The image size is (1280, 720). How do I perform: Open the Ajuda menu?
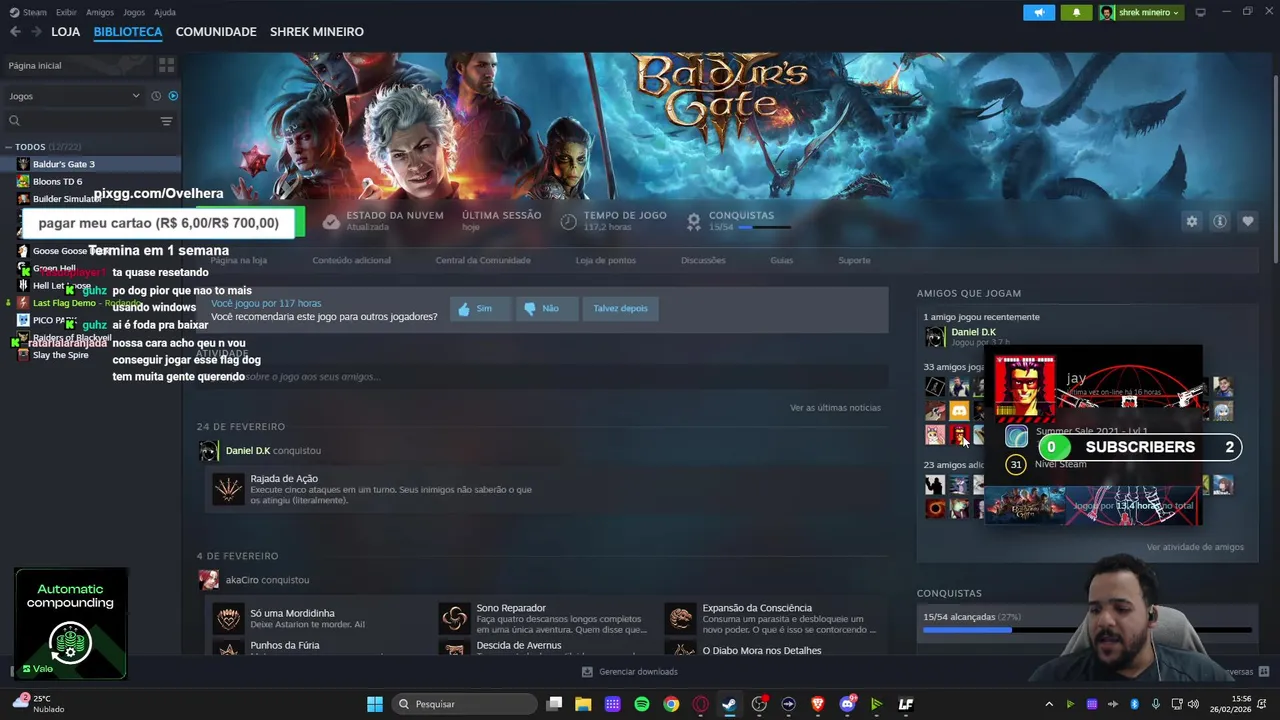165,12
